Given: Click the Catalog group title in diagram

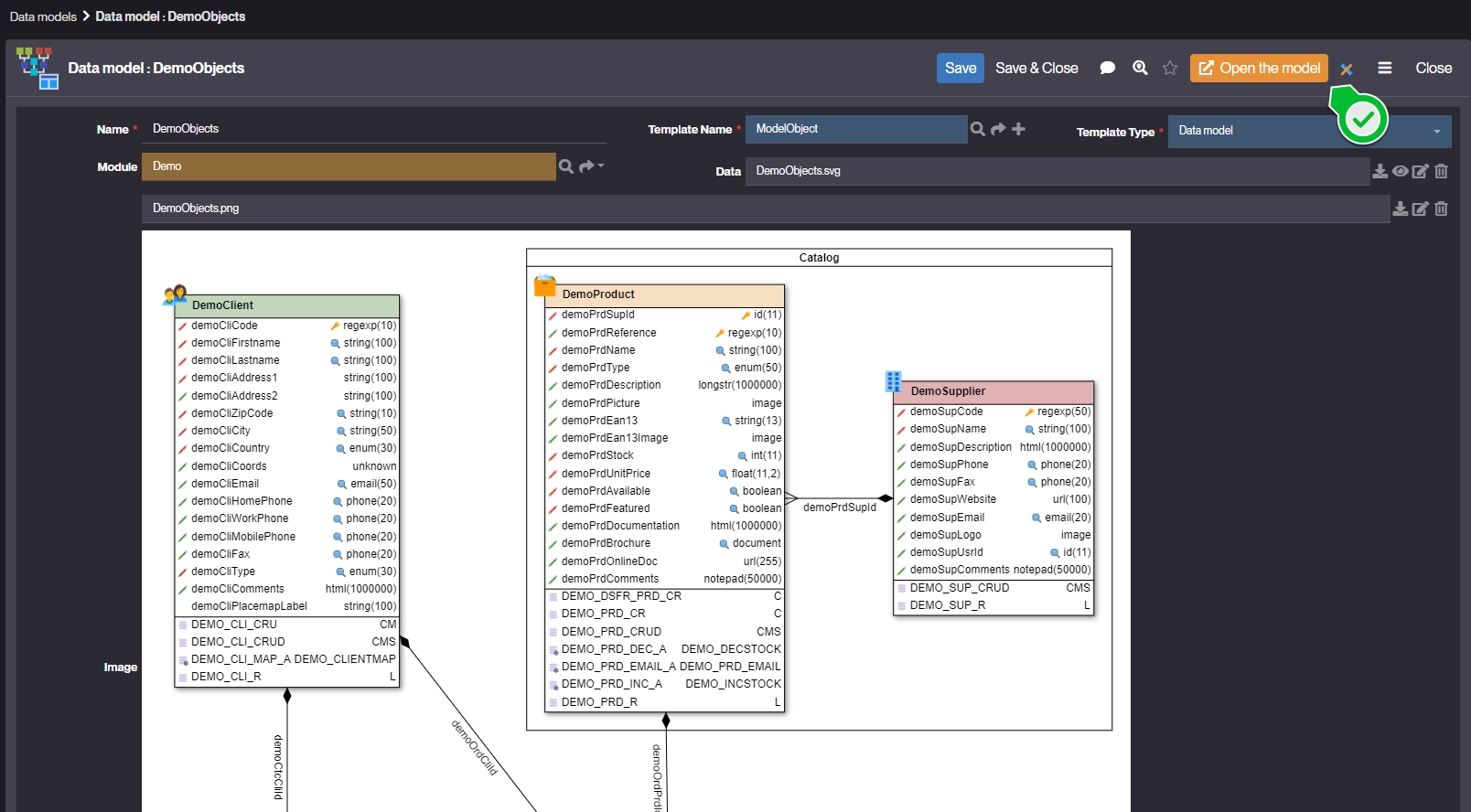Looking at the screenshot, I should click(x=819, y=258).
